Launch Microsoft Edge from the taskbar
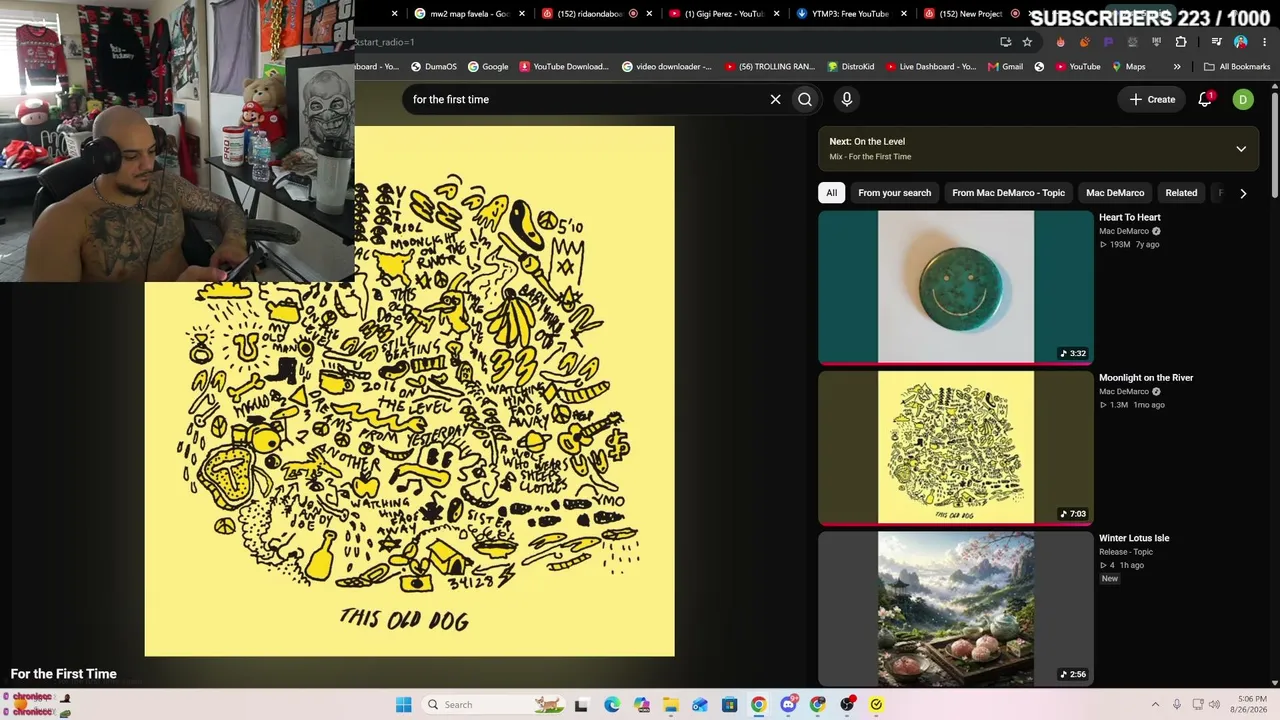This screenshot has width=1280, height=720. [611, 705]
